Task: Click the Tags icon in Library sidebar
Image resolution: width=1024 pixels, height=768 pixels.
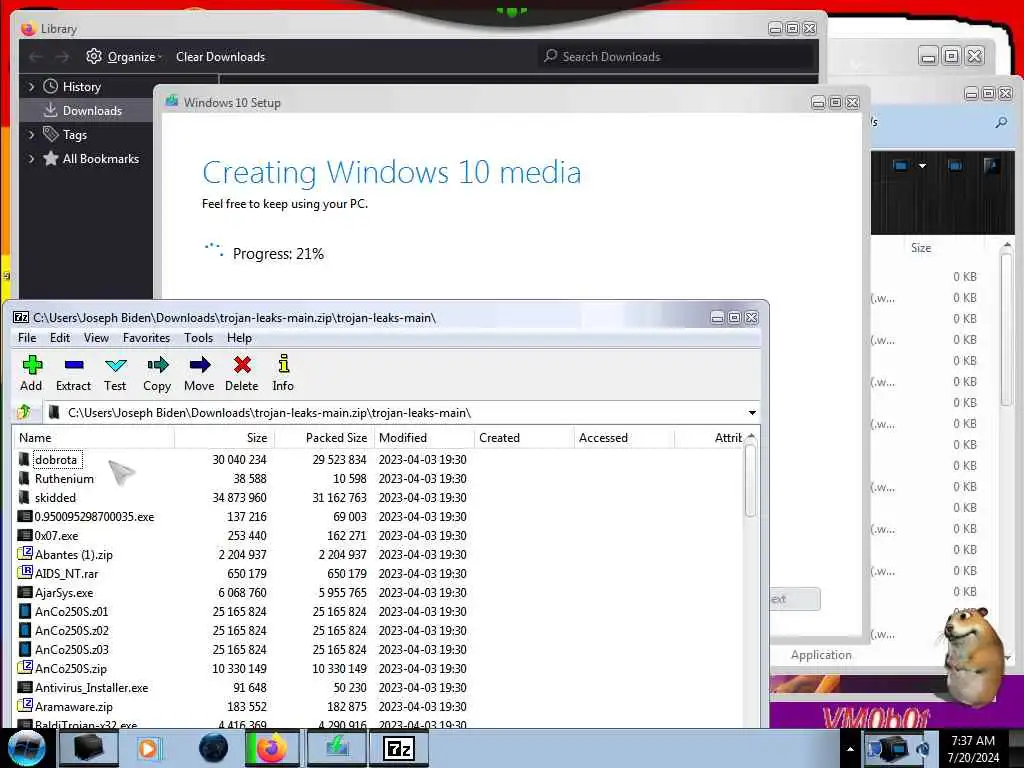Action: coord(50,134)
